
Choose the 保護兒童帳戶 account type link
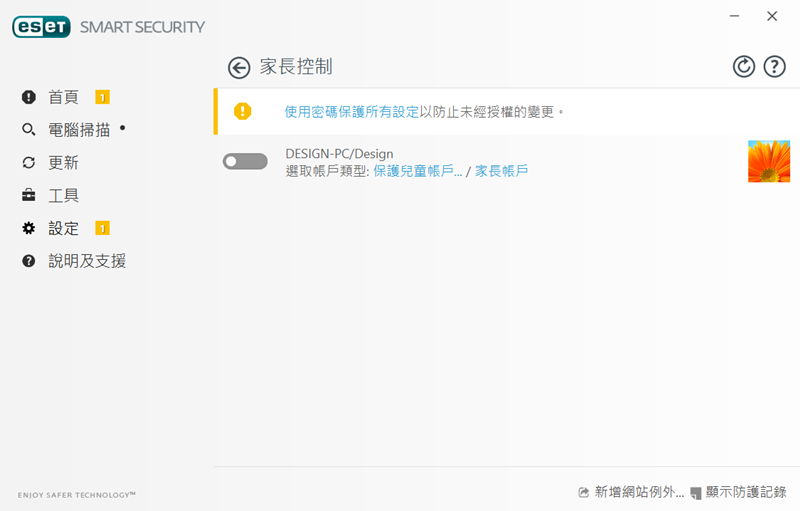(x=416, y=171)
